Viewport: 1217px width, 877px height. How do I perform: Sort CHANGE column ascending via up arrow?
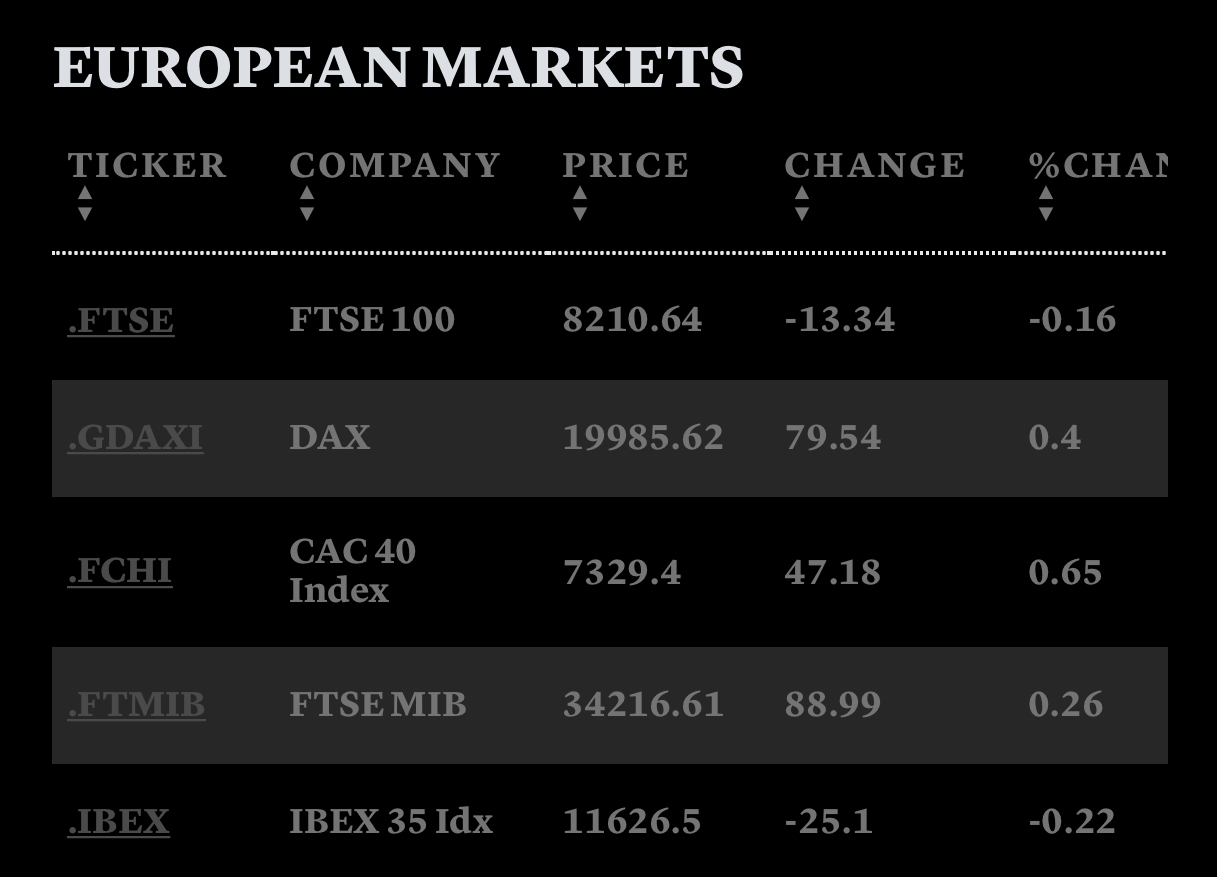coord(802,193)
